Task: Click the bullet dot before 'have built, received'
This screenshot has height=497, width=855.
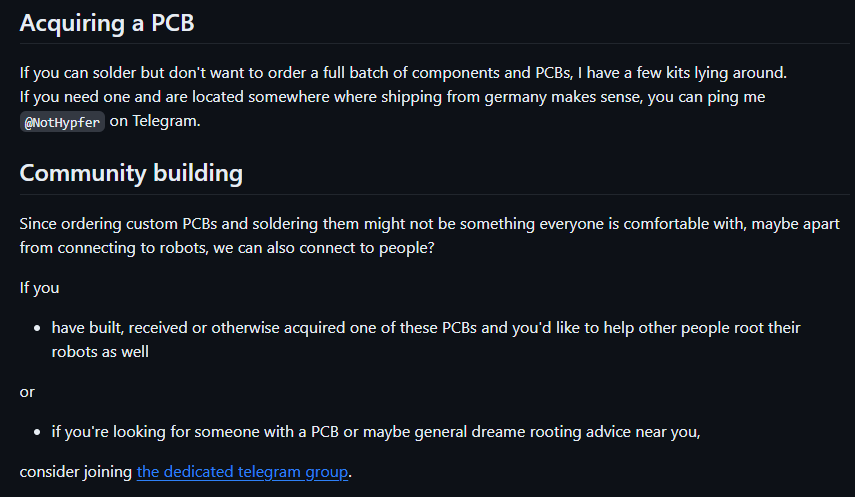Action: tap(37, 328)
